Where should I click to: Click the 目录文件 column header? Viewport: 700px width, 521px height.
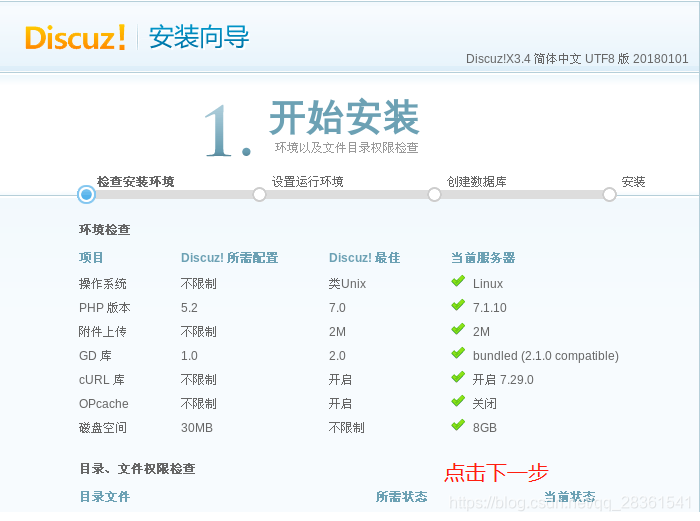(105, 496)
